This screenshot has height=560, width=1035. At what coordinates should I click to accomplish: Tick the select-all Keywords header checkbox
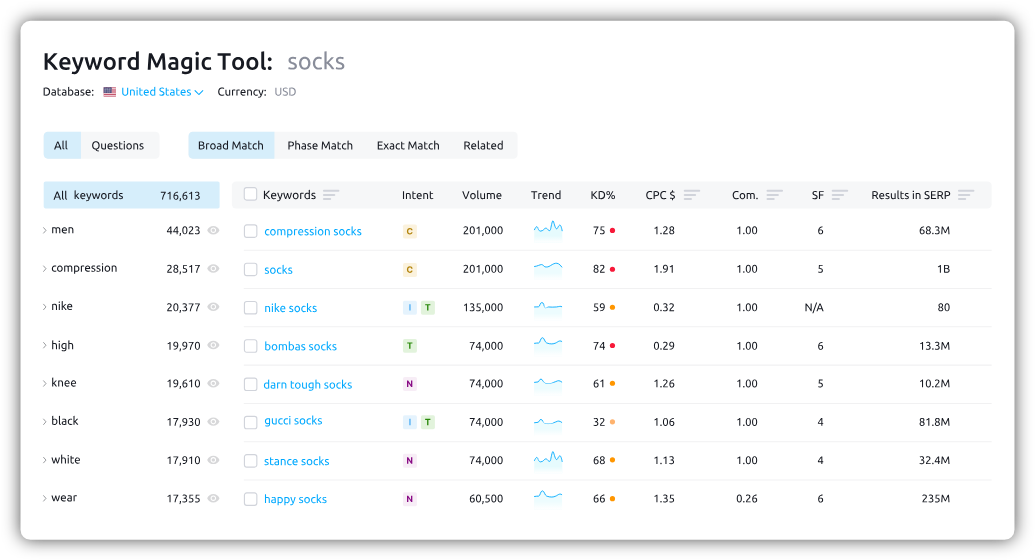coord(251,195)
